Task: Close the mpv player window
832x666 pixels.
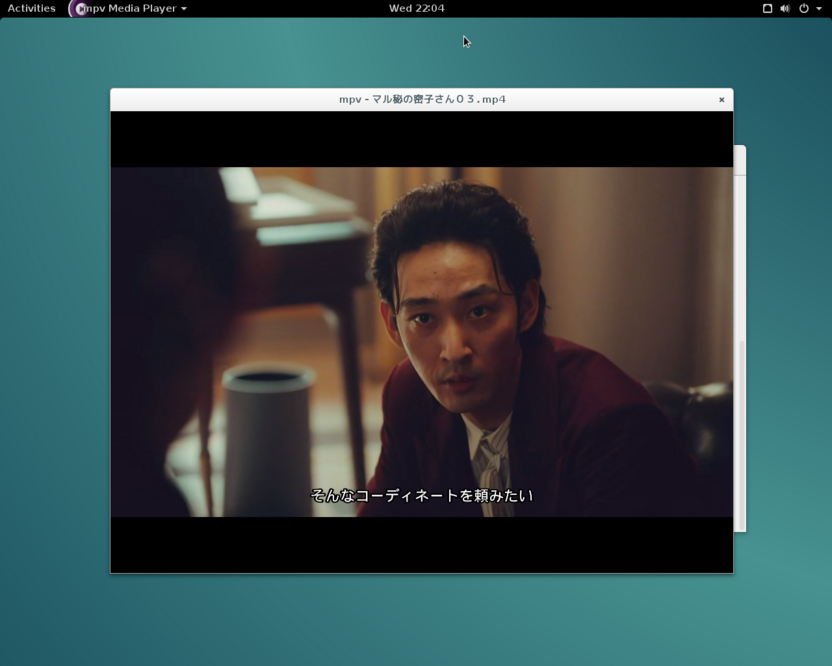Action: click(722, 100)
